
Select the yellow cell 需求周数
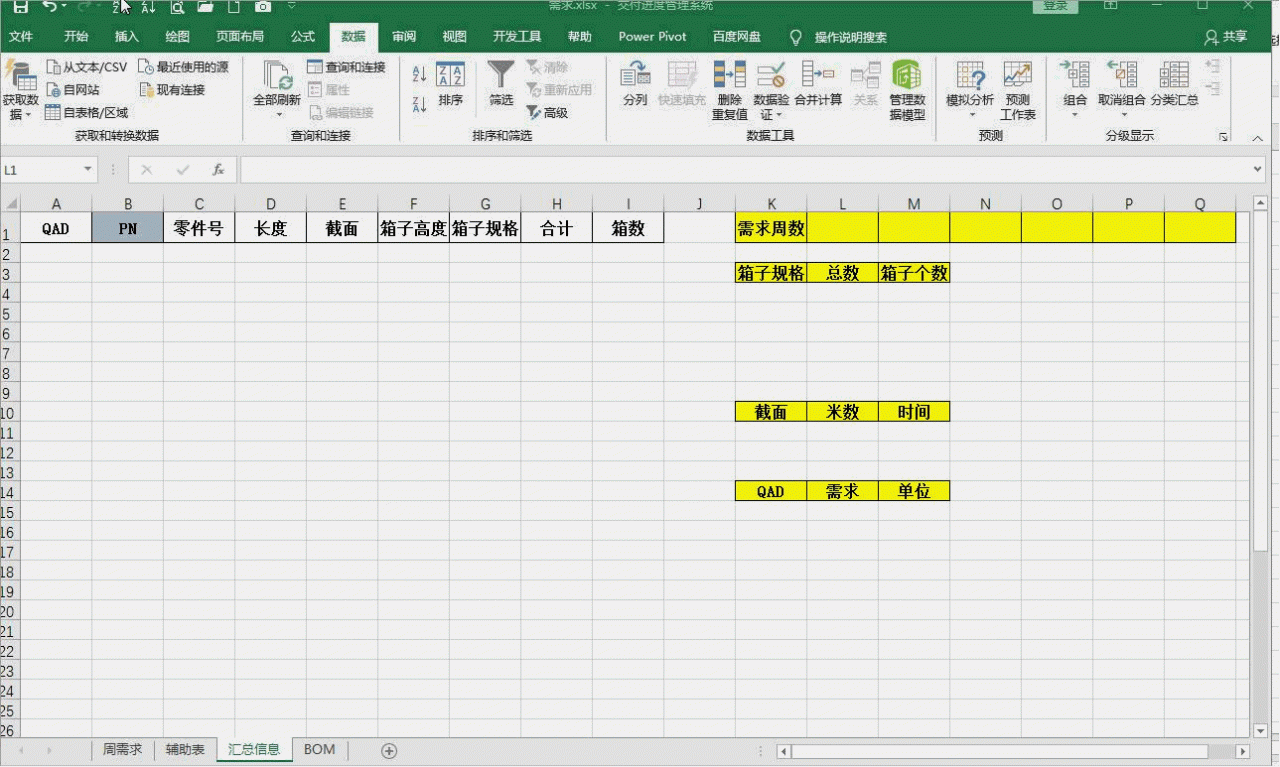[771, 228]
